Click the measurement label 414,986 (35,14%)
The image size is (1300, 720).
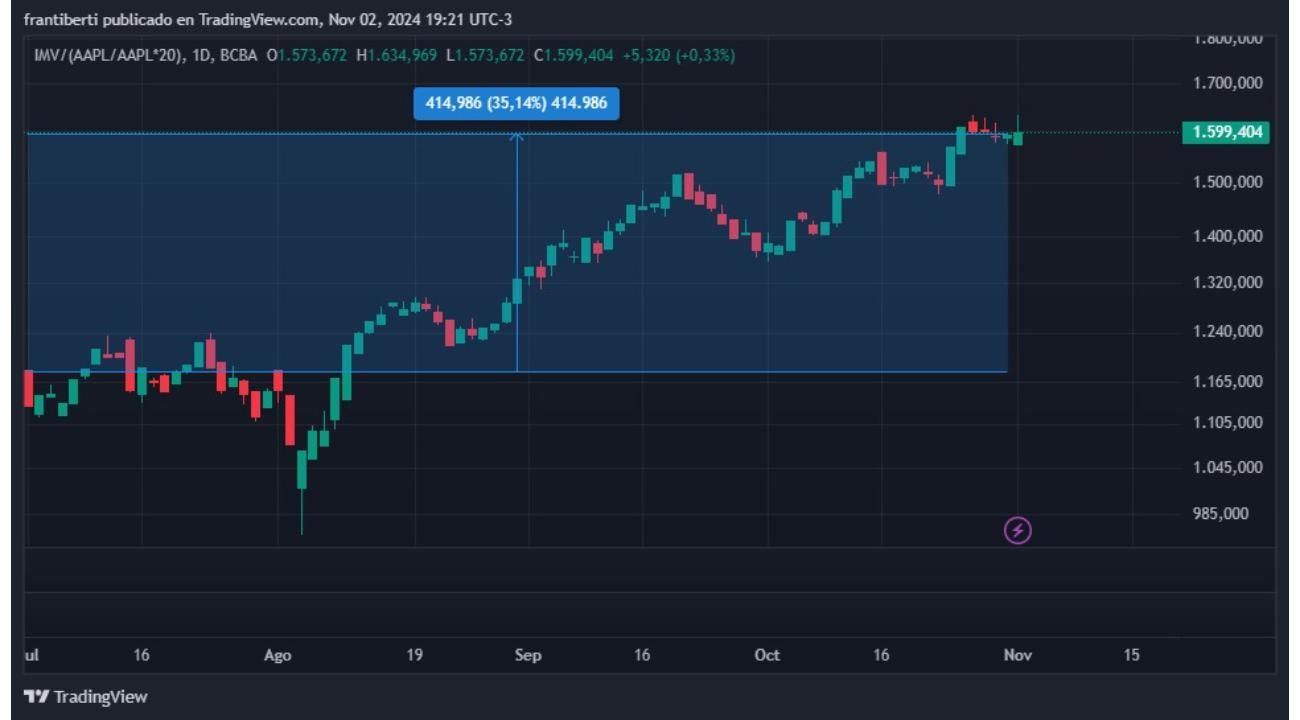(x=516, y=103)
